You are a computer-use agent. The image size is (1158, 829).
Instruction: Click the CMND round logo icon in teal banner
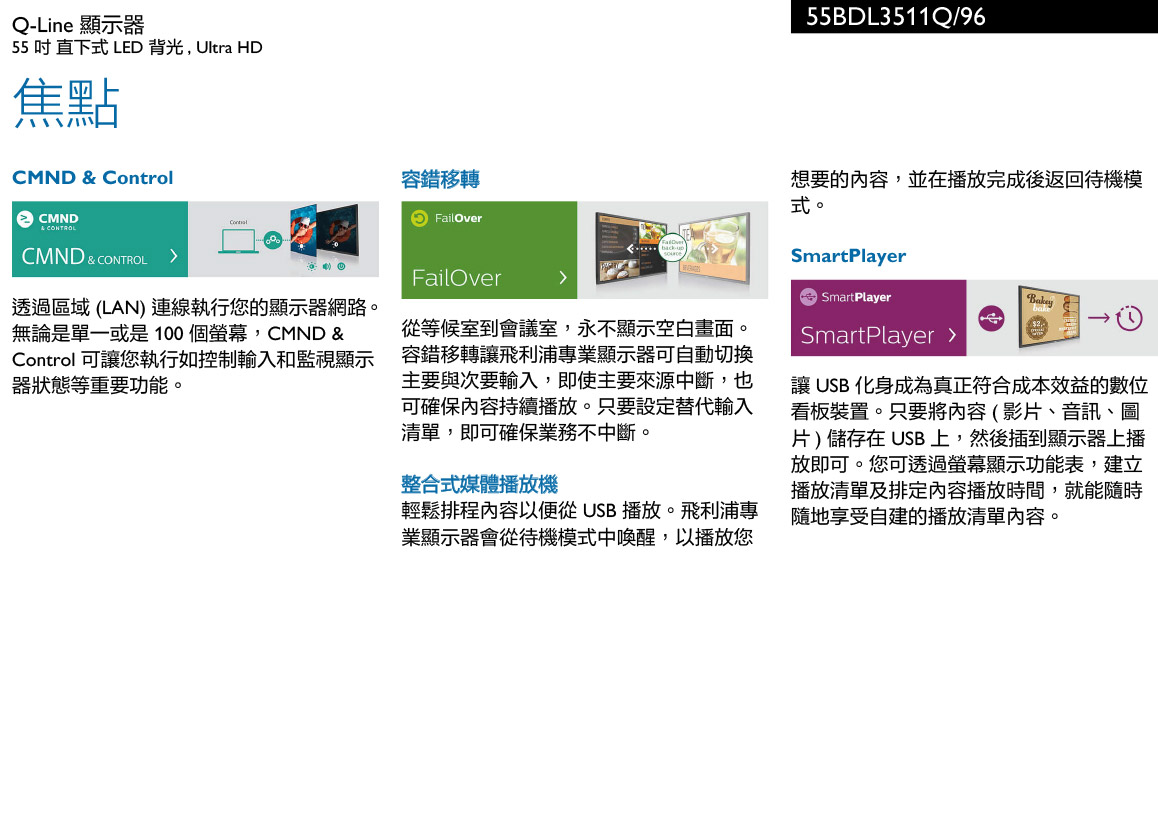click(x=25, y=219)
